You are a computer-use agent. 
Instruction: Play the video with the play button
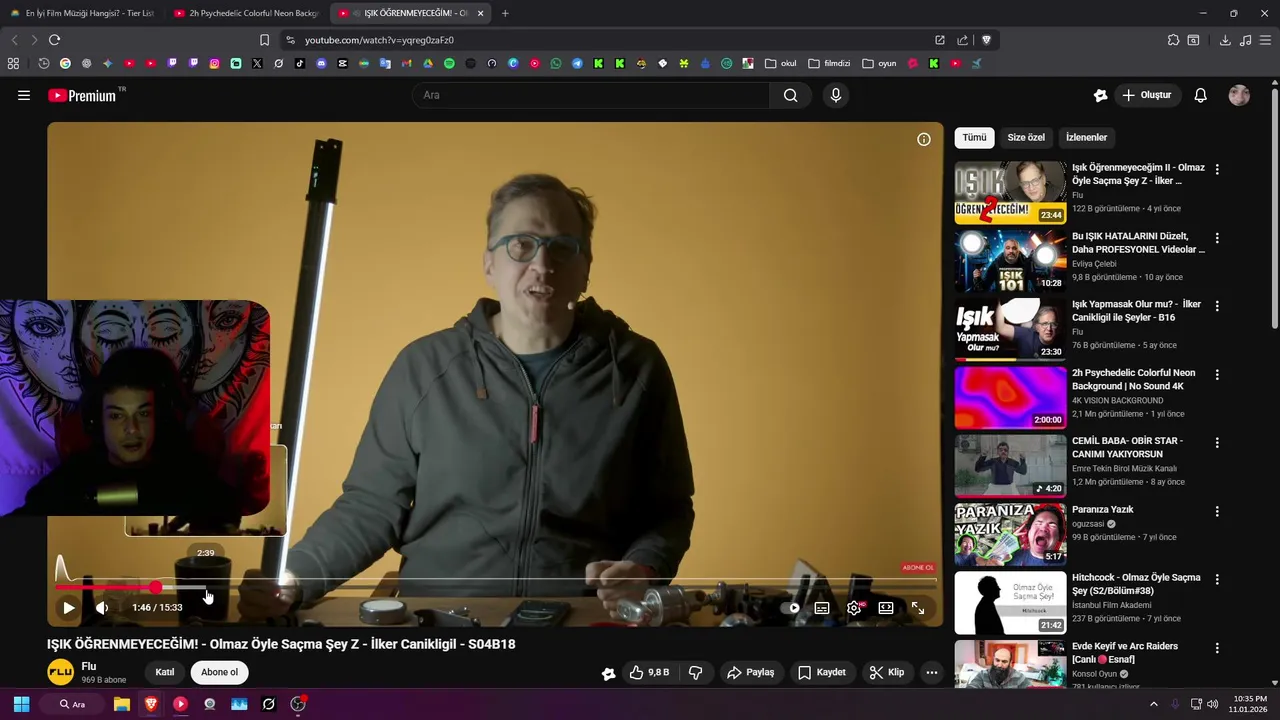coord(68,607)
